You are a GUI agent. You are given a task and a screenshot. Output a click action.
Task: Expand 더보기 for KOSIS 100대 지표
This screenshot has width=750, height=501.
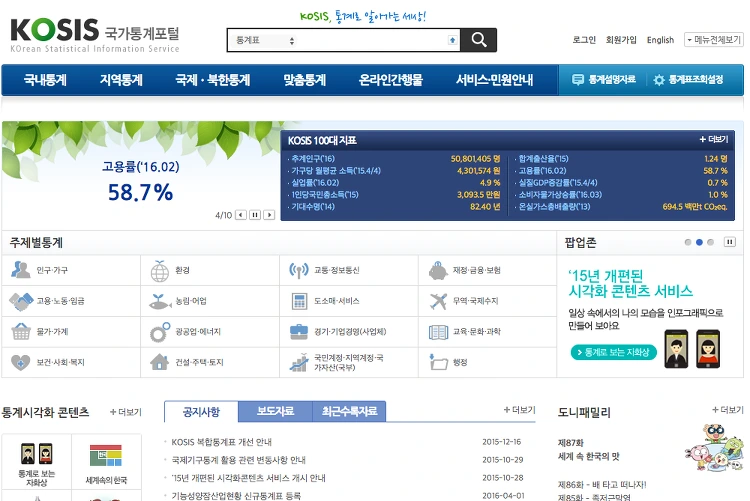click(714, 139)
